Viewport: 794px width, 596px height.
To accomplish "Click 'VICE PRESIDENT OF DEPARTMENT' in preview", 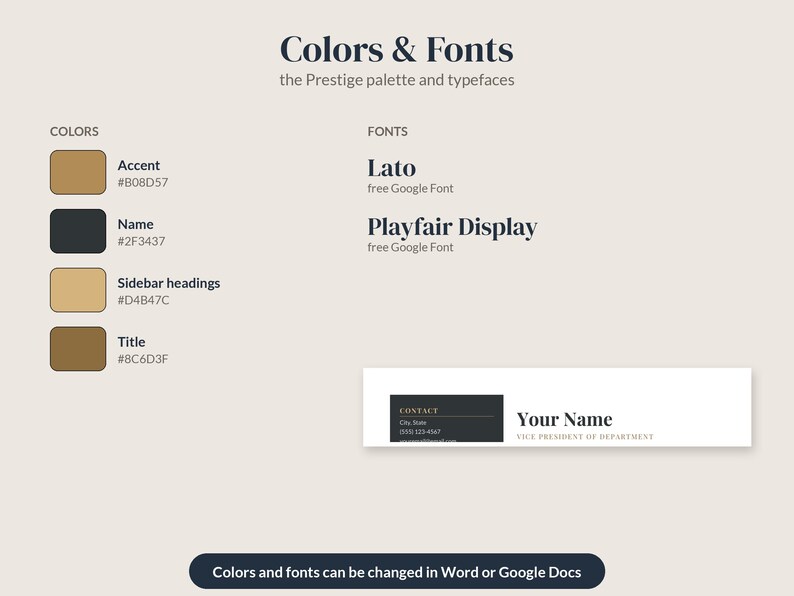I will (585, 436).
